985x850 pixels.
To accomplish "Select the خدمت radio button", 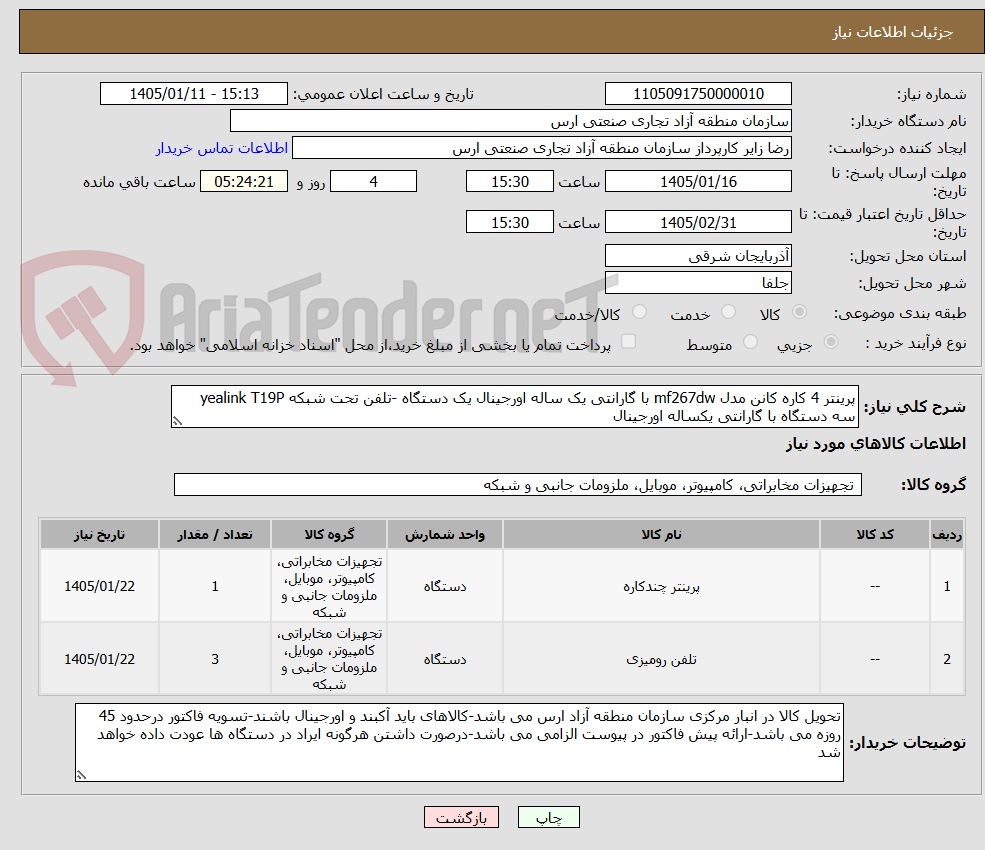I will [728, 312].
